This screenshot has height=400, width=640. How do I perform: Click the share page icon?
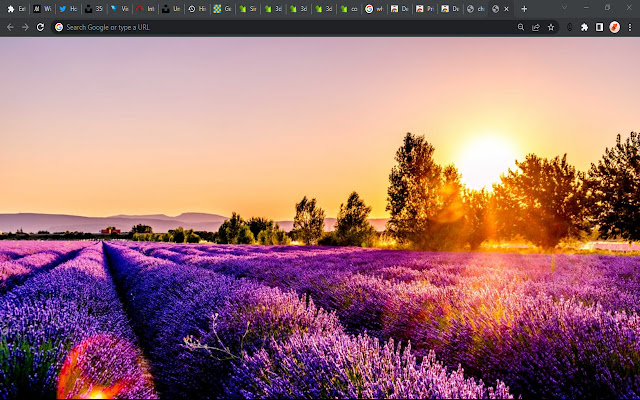tap(536, 27)
